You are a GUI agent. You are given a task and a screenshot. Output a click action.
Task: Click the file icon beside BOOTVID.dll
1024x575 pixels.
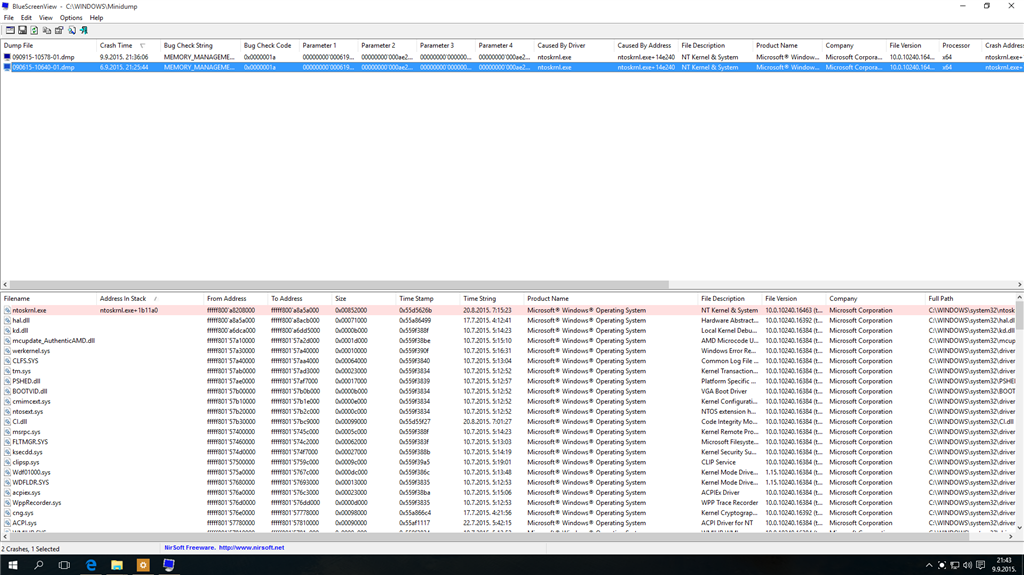[7, 391]
